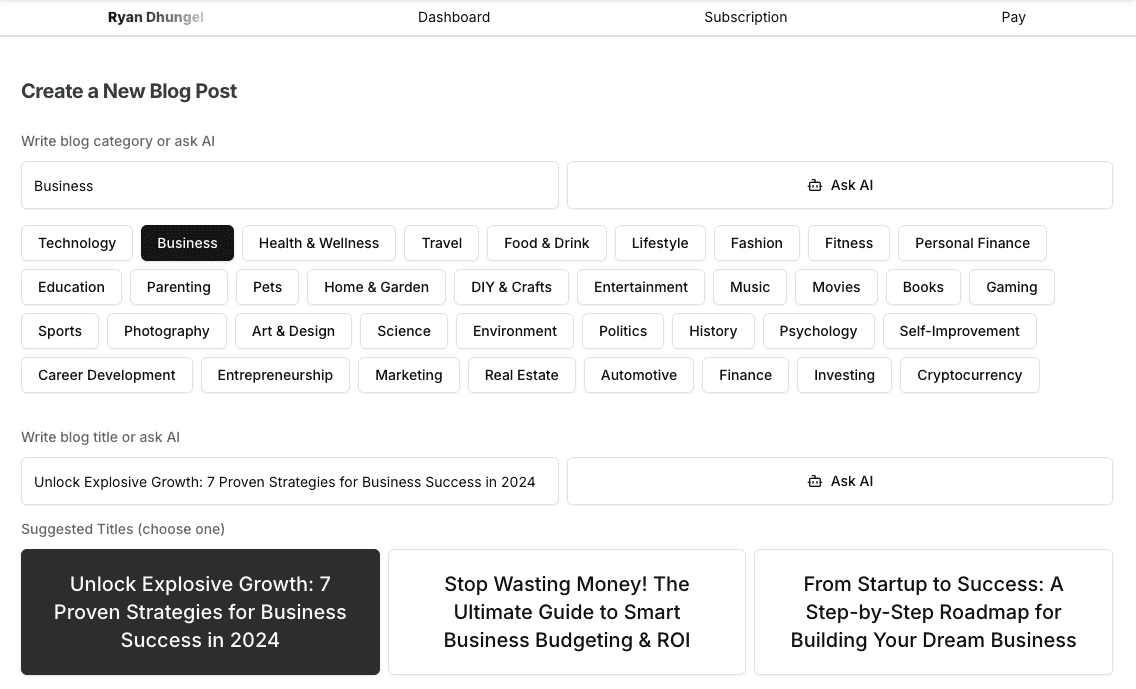The image size is (1136, 689).
Task: Pick the Photography category chip
Action: click(x=167, y=332)
